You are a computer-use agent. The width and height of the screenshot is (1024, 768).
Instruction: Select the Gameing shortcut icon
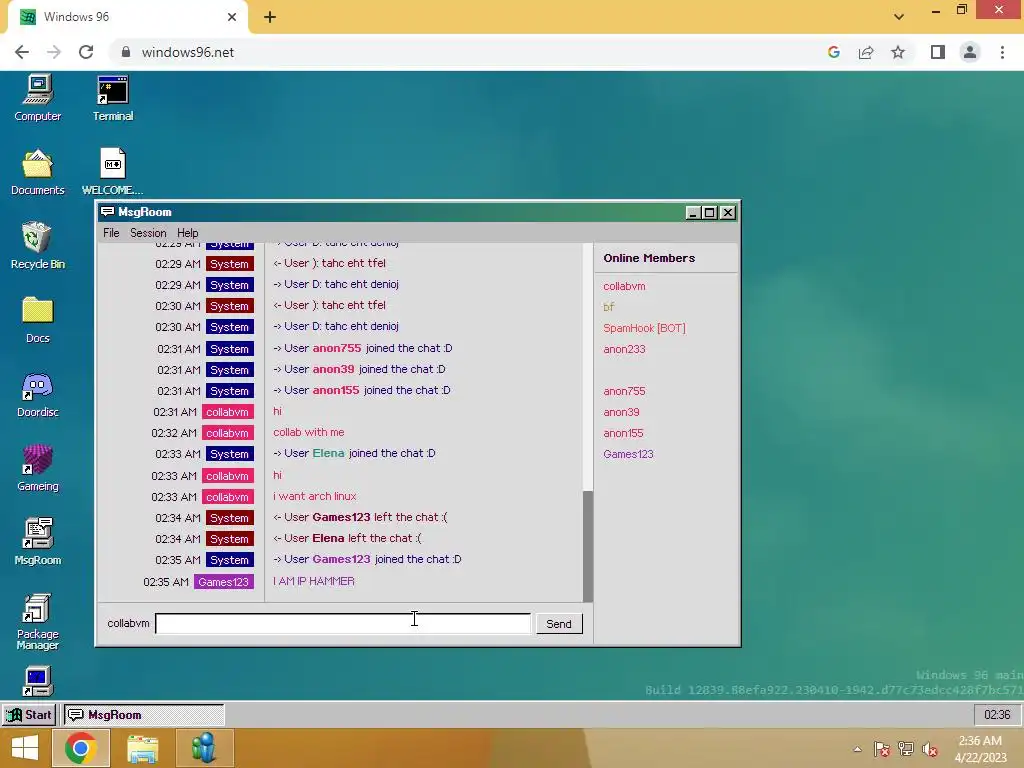pyautogui.click(x=38, y=468)
